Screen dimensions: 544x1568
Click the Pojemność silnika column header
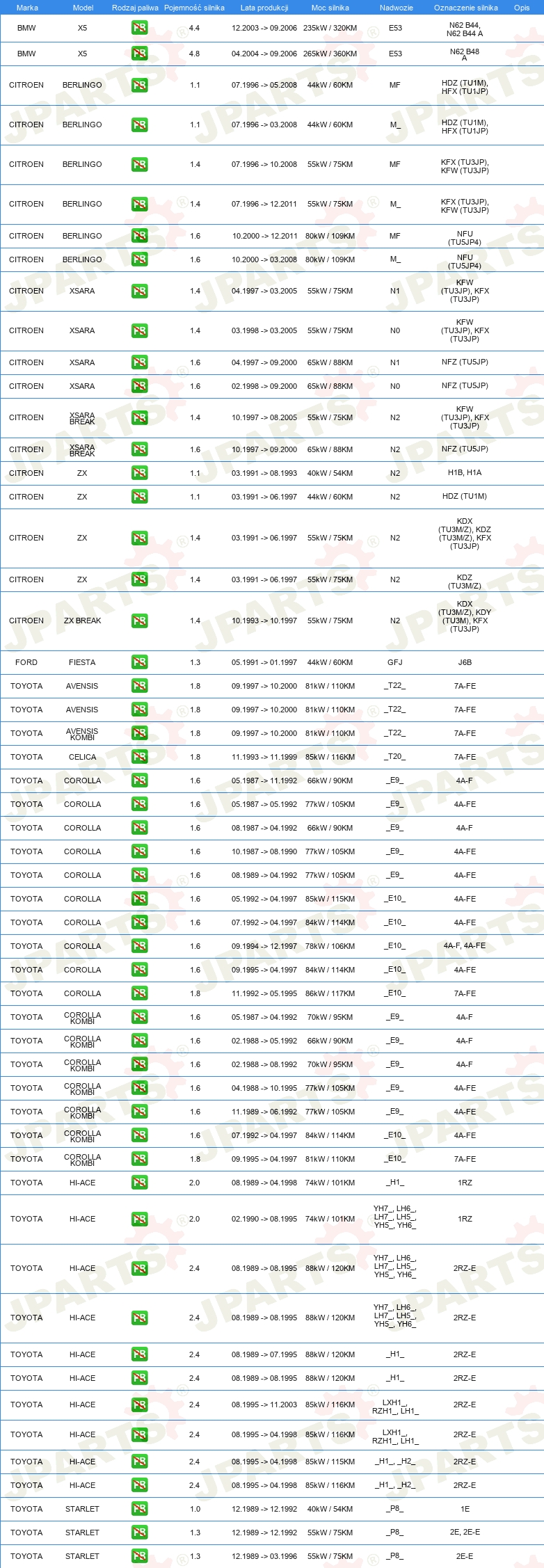(194, 8)
